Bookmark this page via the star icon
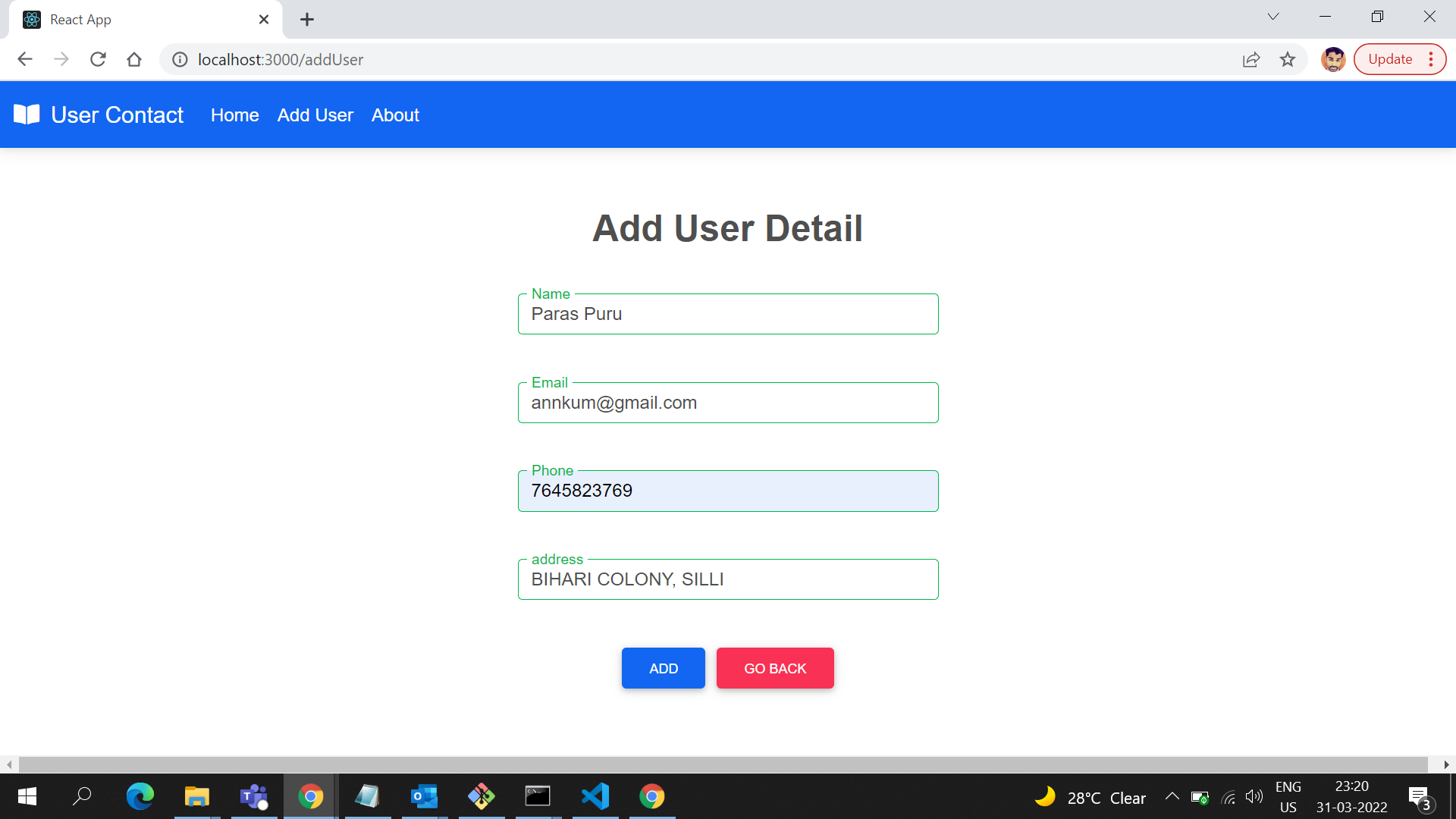Viewport: 1456px width, 819px height. (1288, 59)
